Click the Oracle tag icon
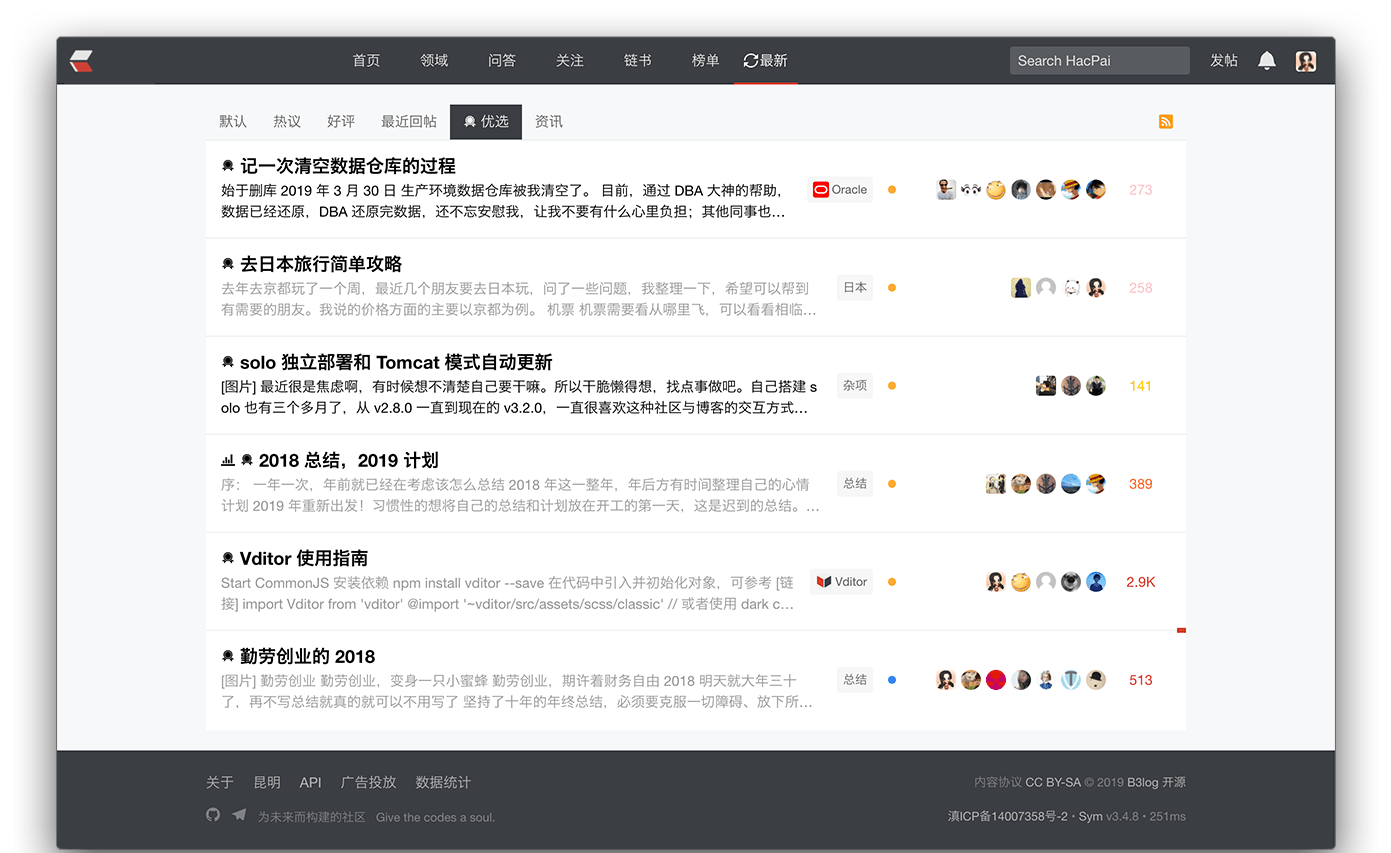The height and width of the screenshot is (853, 1391). click(x=821, y=190)
